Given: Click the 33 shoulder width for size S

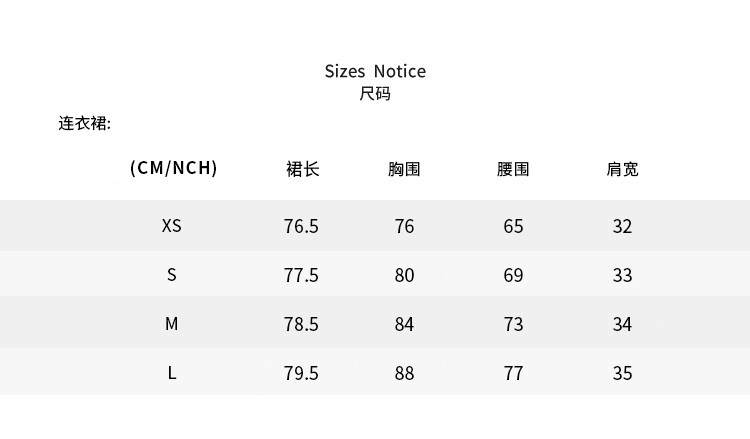Looking at the screenshot, I should [x=622, y=275].
